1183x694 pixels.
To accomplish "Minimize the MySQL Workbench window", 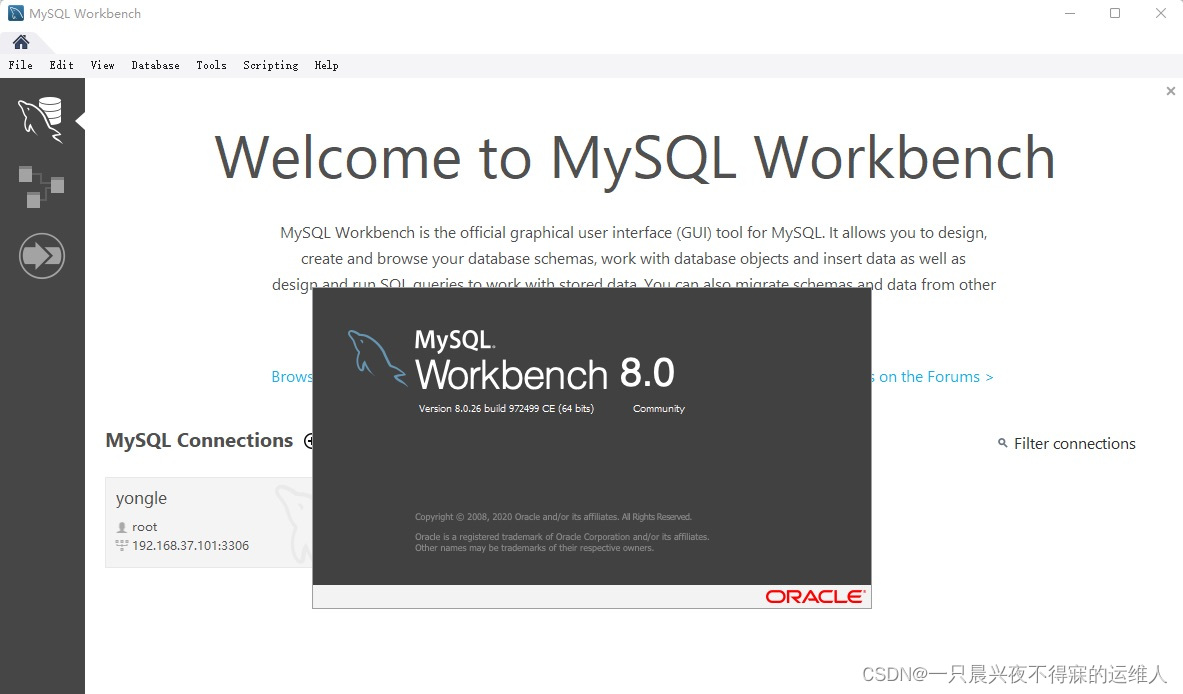I will point(1070,14).
